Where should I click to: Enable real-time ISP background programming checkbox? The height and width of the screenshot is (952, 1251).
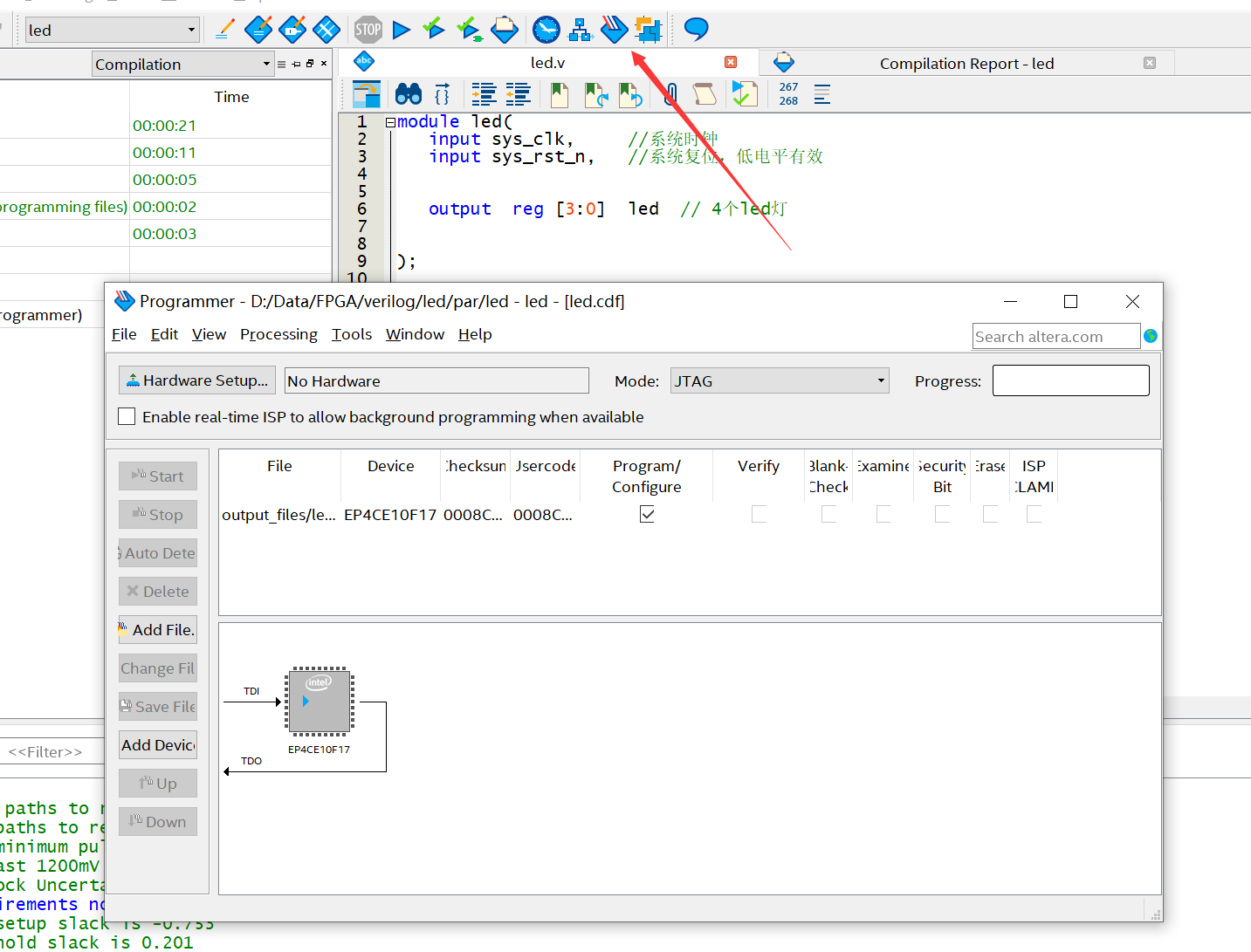pos(127,416)
